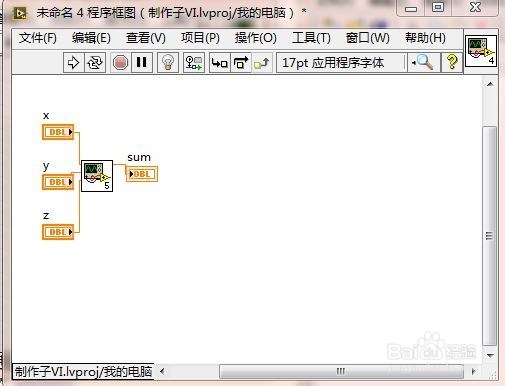Open the 帮助(H) menu

click(425, 38)
